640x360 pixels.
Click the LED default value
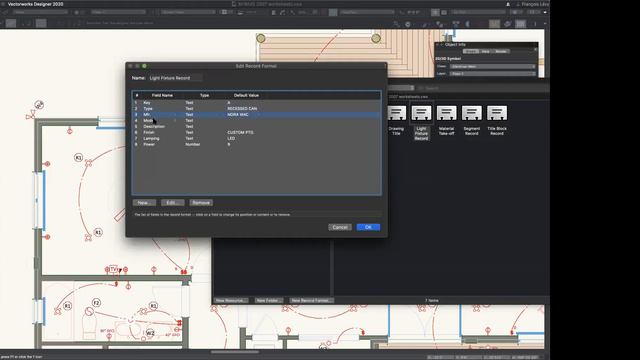[x=231, y=138]
